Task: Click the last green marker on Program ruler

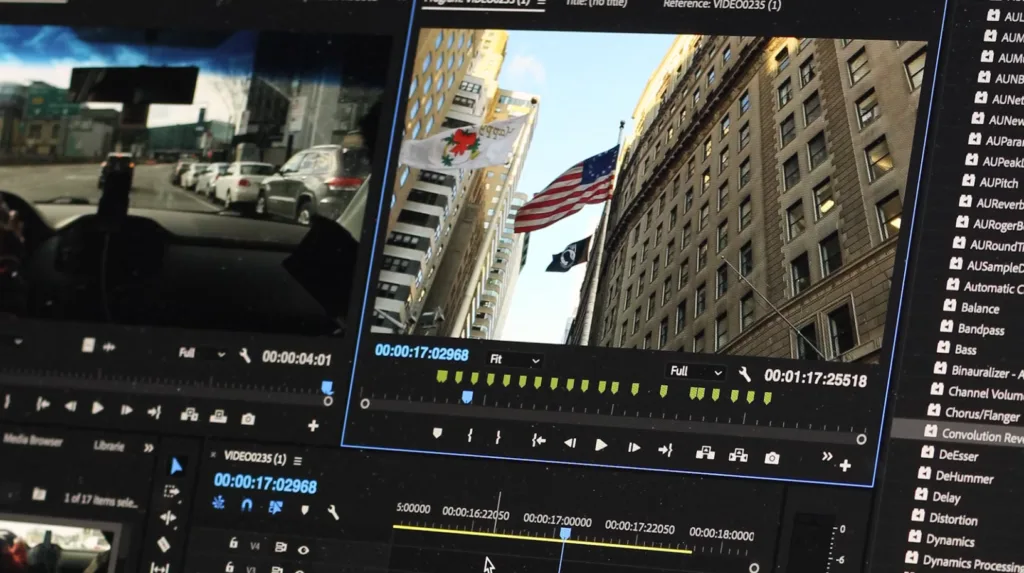Action: [x=768, y=397]
